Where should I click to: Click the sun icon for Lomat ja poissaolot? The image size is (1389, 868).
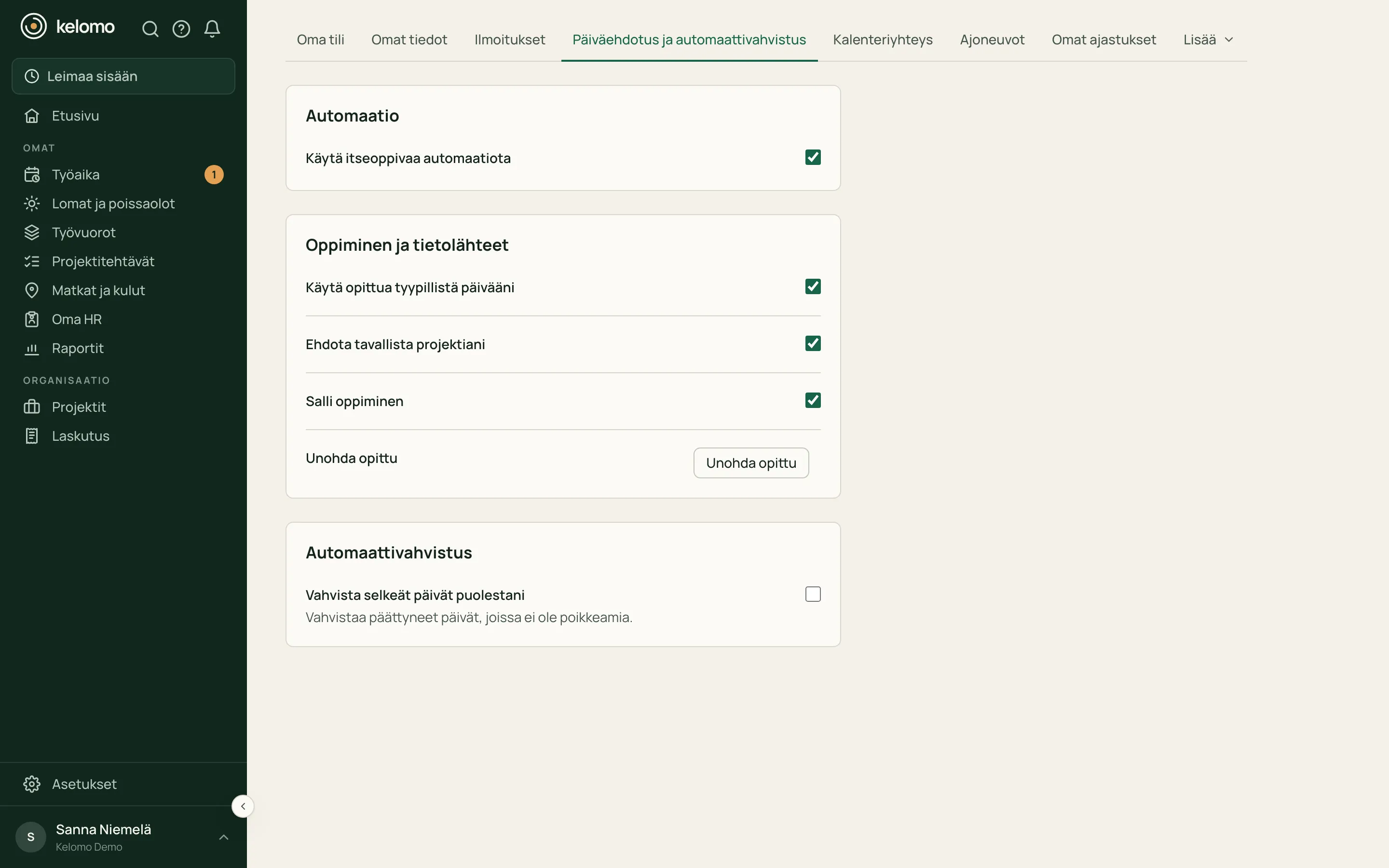pyautogui.click(x=31, y=204)
